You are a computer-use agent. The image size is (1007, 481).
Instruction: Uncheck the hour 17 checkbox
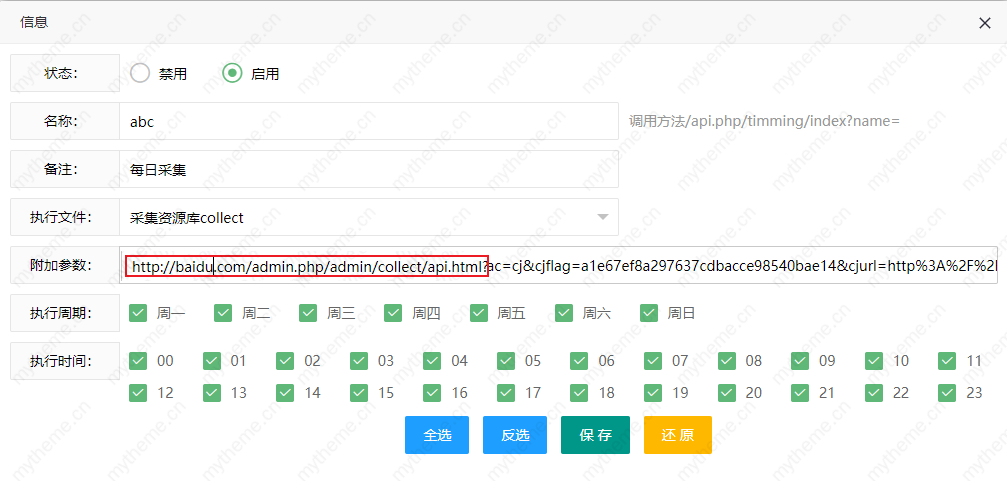(x=506, y=393)
